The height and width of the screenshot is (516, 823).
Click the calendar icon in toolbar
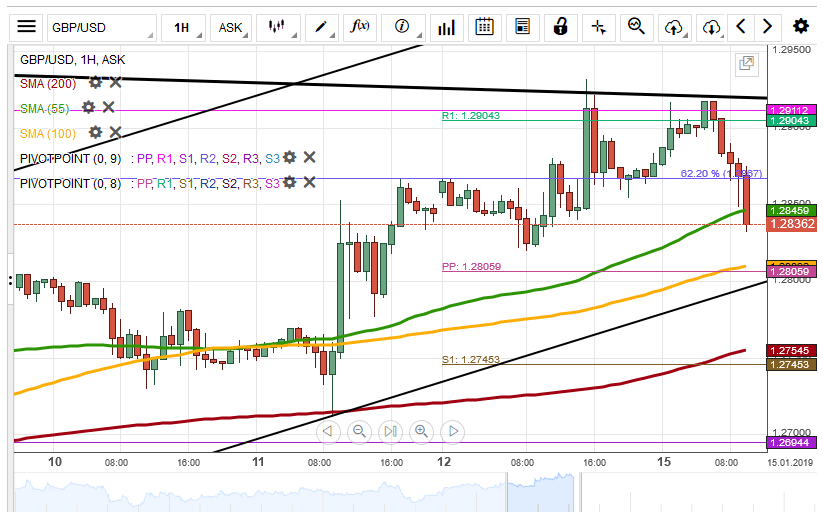(x=484, y=27)
